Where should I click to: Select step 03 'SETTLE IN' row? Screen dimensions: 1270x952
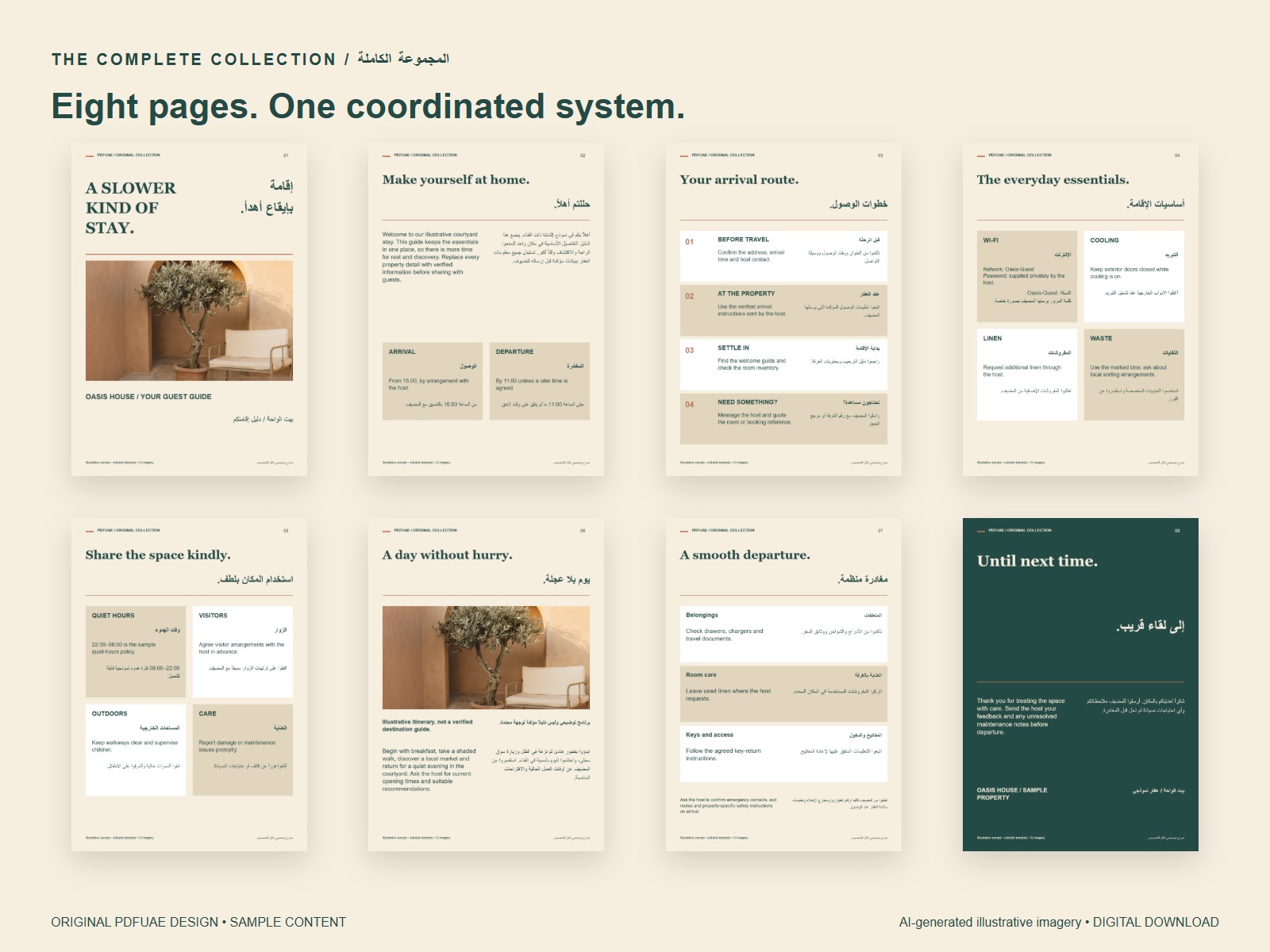click(x=783, y=365)
